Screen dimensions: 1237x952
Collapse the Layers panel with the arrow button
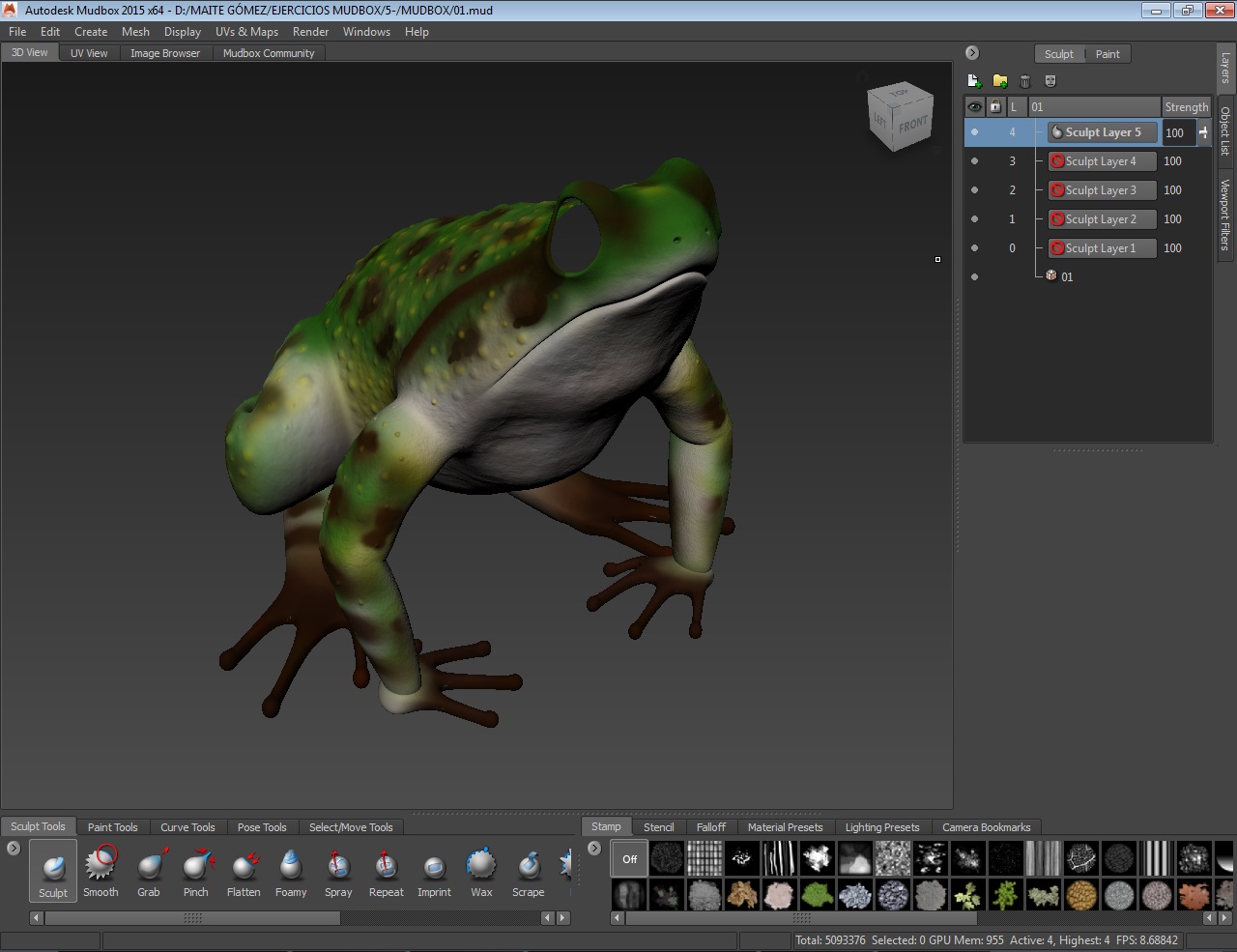coord(972,53)
